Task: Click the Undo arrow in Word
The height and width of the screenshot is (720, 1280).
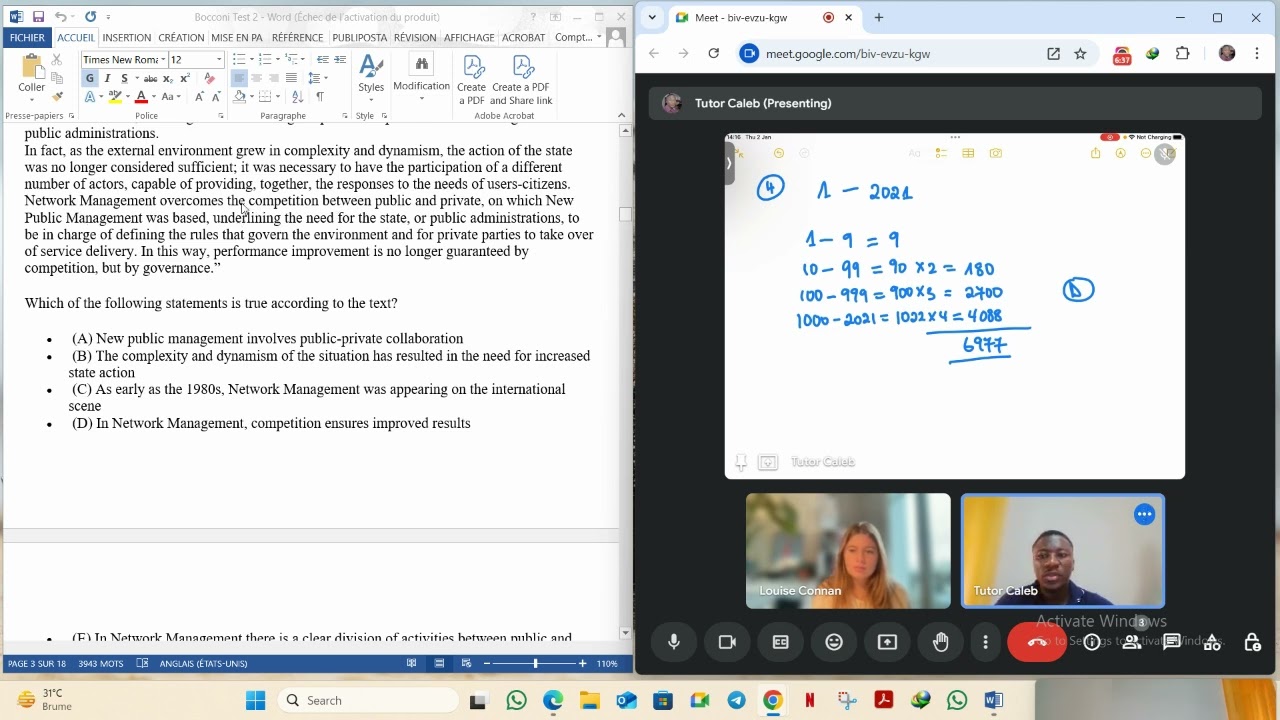Action: point(61,17)
